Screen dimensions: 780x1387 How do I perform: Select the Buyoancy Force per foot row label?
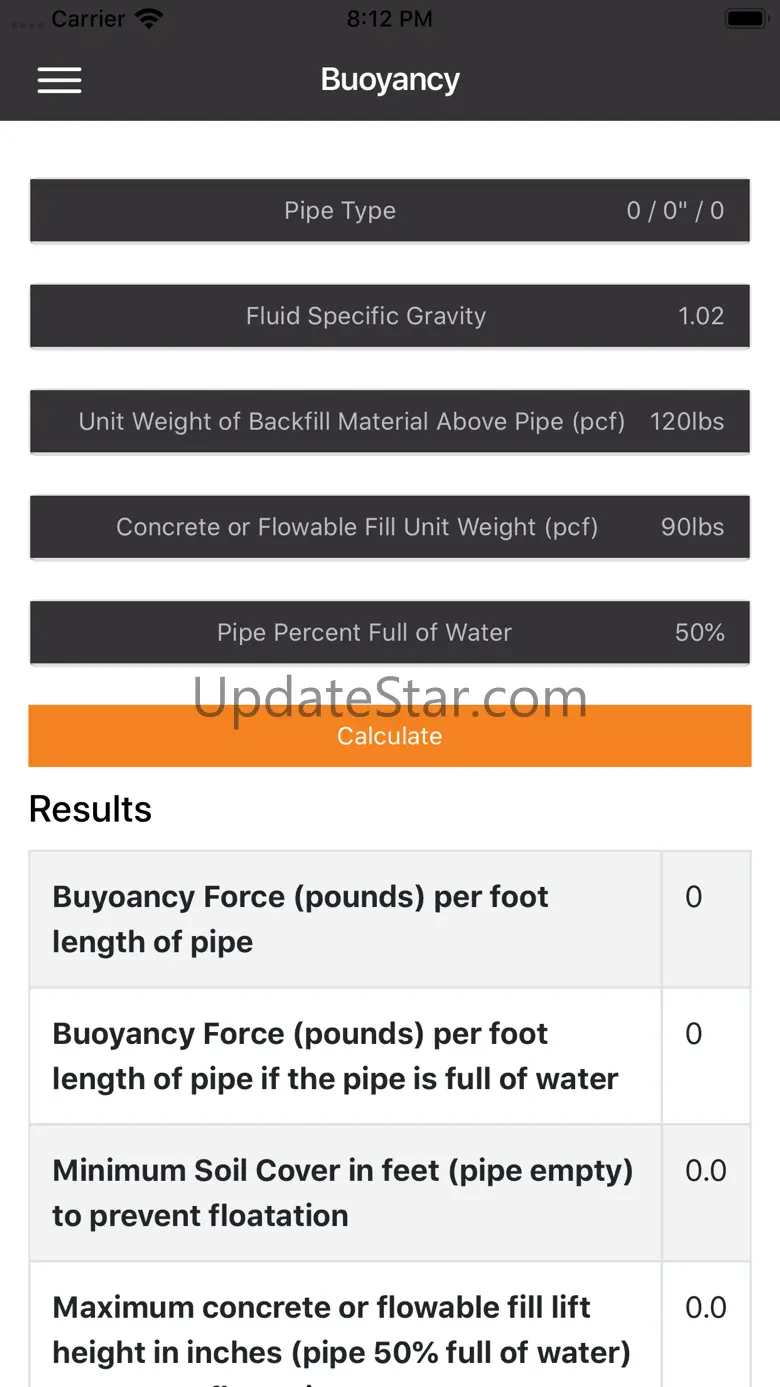[300, 919]
